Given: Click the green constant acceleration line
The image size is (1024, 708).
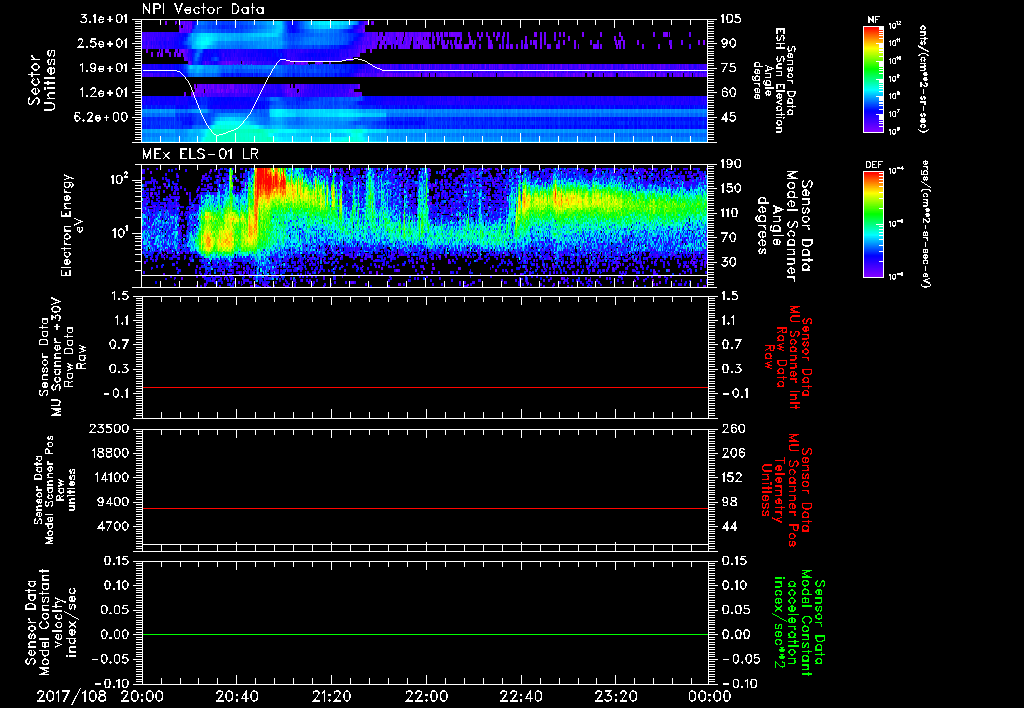Looking at the screenshot, I should click(424, 634).
